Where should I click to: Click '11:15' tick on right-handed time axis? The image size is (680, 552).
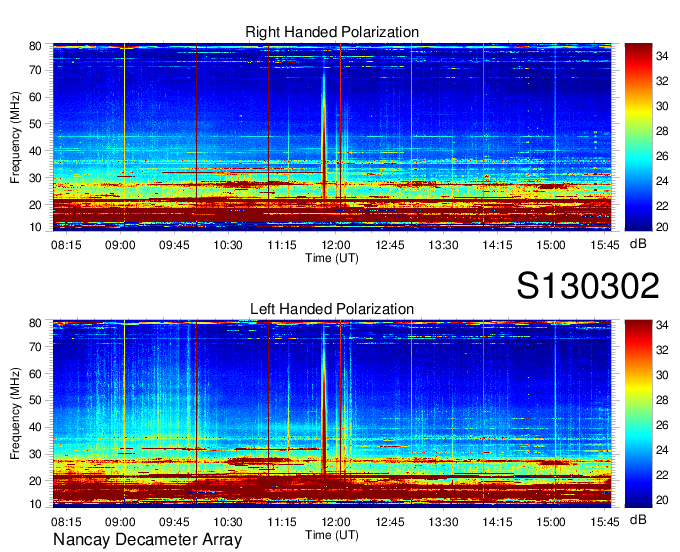282,245
